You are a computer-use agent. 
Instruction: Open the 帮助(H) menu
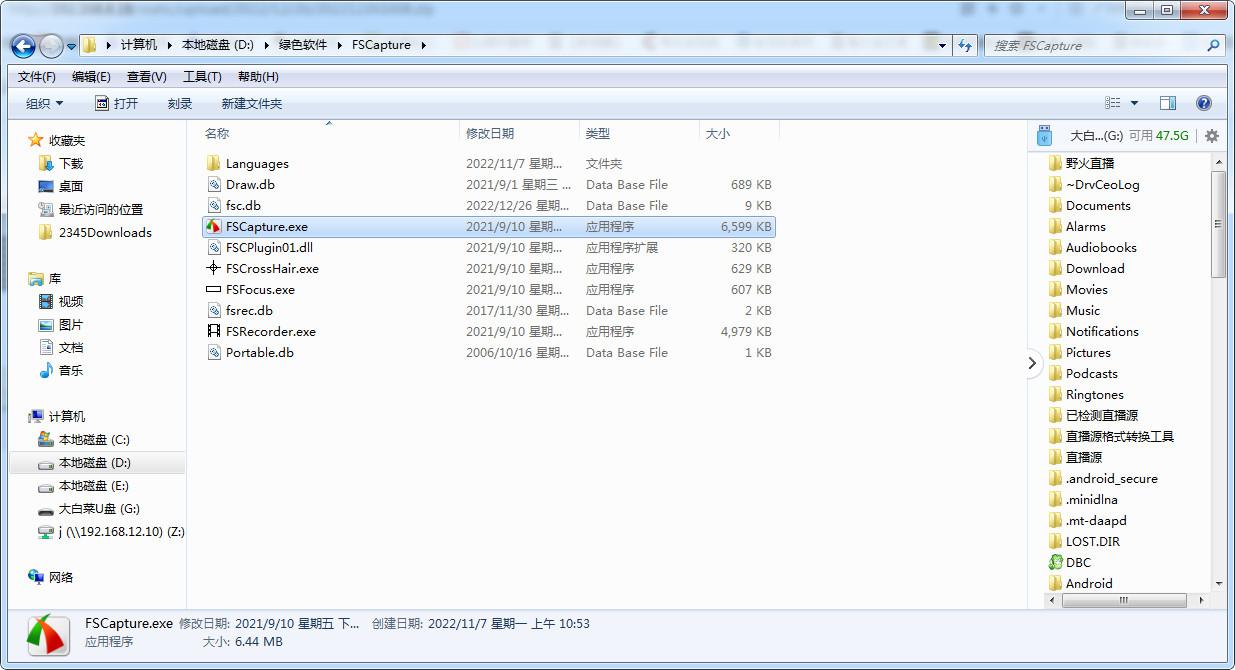[x=258, y=77]
